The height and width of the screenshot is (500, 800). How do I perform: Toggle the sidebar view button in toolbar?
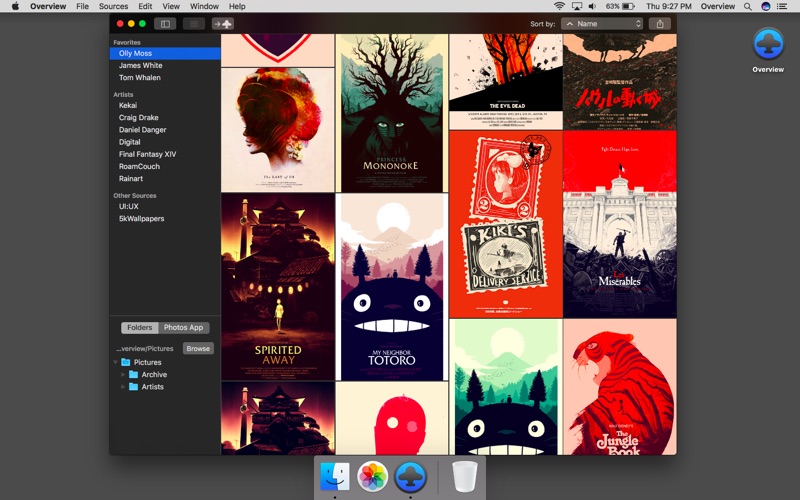[x=165, y=24]
